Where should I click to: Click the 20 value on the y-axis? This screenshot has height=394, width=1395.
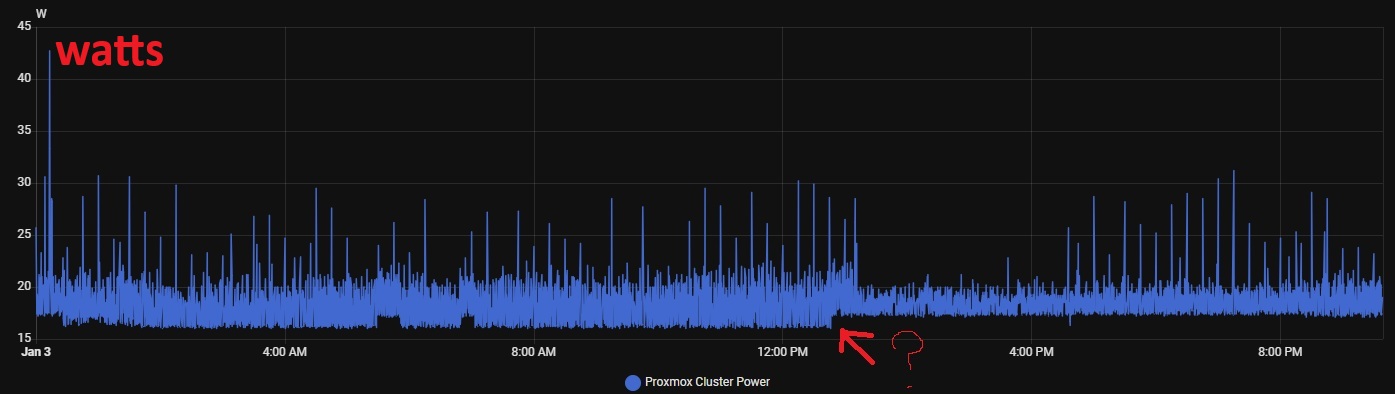click(24, 286)
